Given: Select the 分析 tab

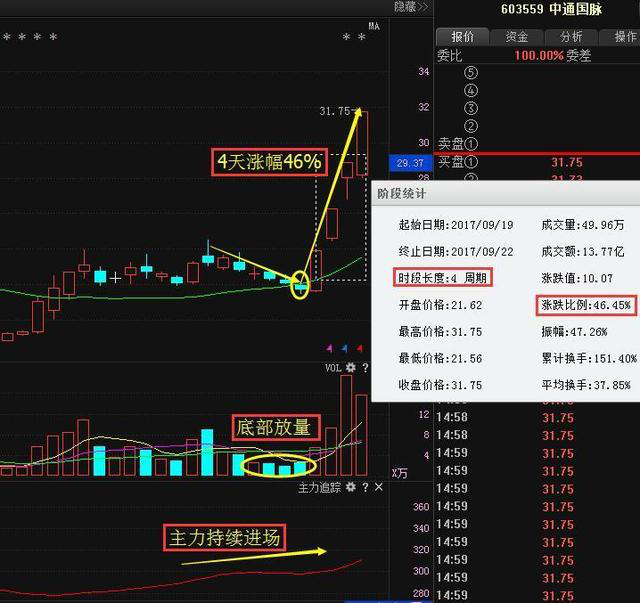Looking at the screenshot, I should [571, 36].
